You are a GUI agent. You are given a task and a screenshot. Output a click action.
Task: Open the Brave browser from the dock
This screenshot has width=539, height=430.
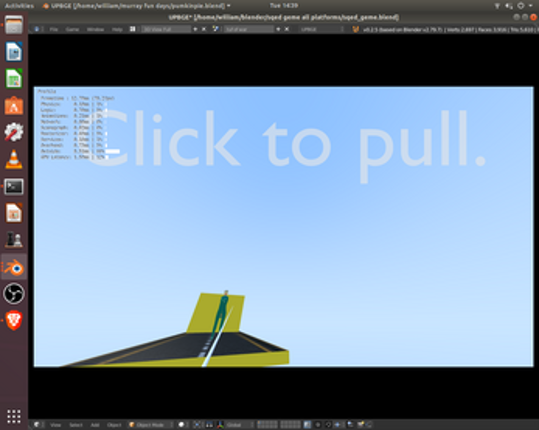point(14,320)
